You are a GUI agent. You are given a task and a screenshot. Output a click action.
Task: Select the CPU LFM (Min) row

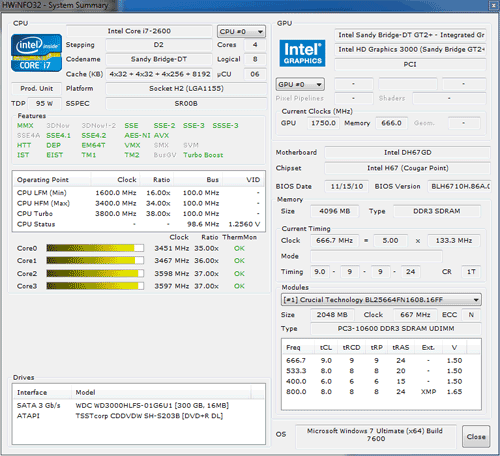coord(139,193)
